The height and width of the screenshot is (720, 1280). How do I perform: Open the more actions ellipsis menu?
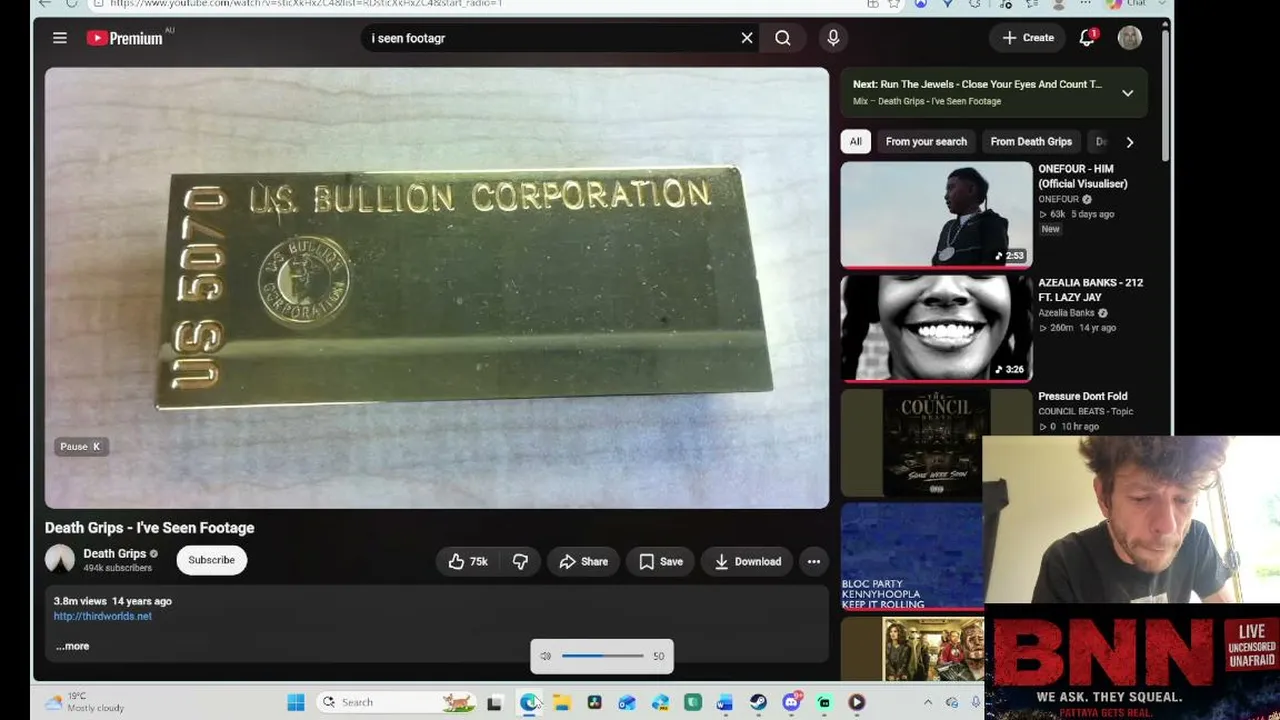click(814, 562)
